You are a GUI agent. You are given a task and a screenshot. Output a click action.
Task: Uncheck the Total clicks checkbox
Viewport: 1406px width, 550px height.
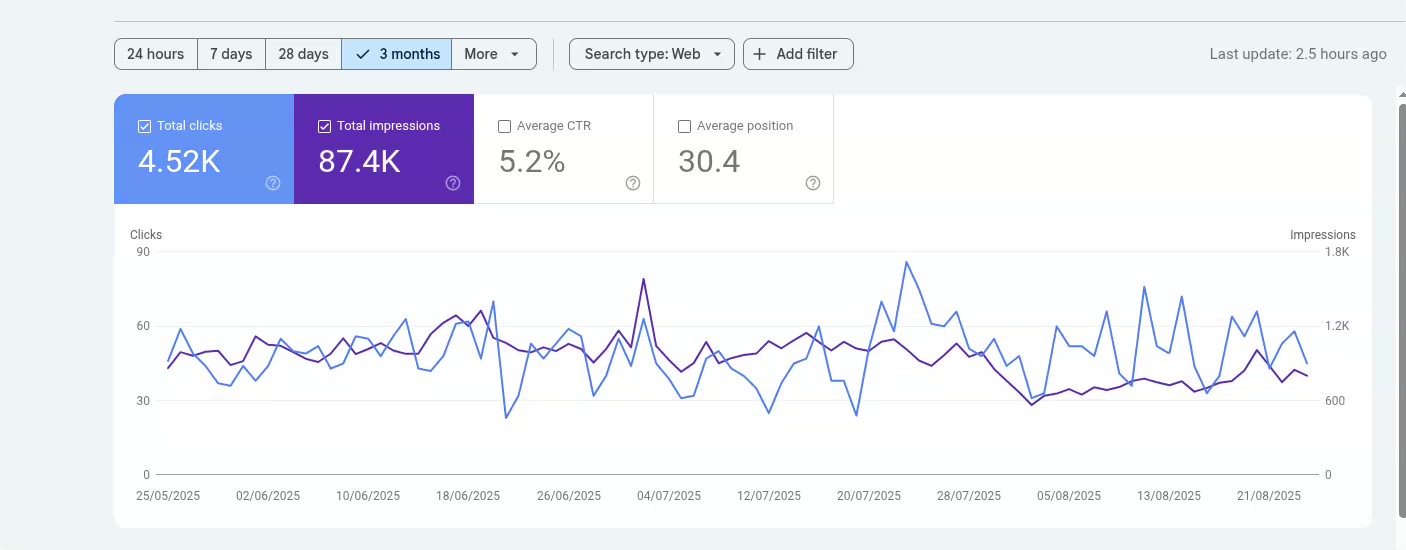click(x=144, y=126)
